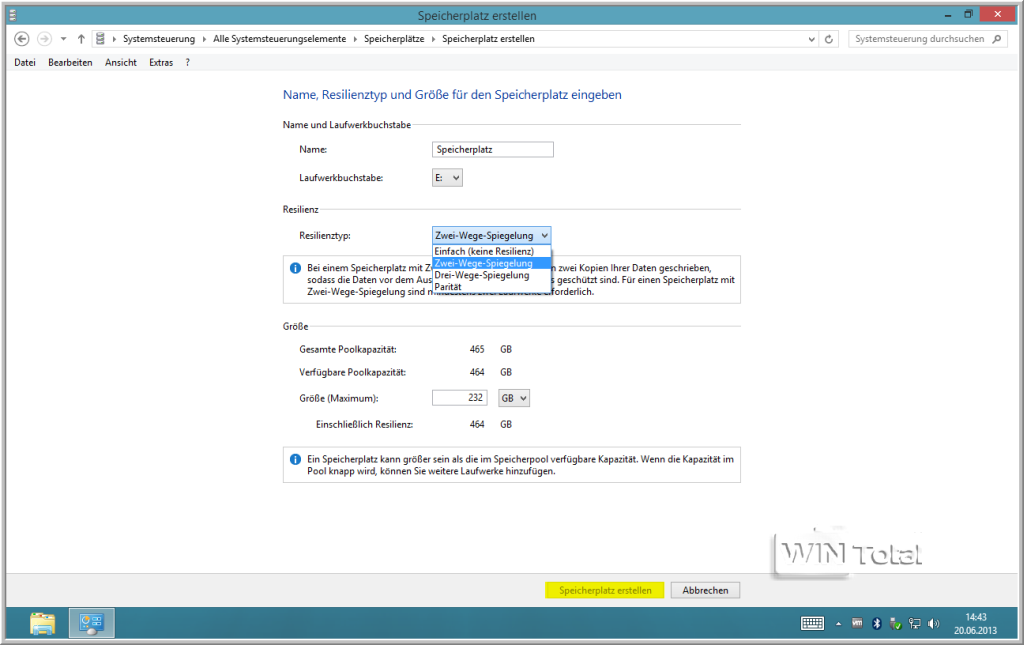Open recent locations dropdown arrow
The width and height of the screenshot is (1024, 645).
(63, 39)
